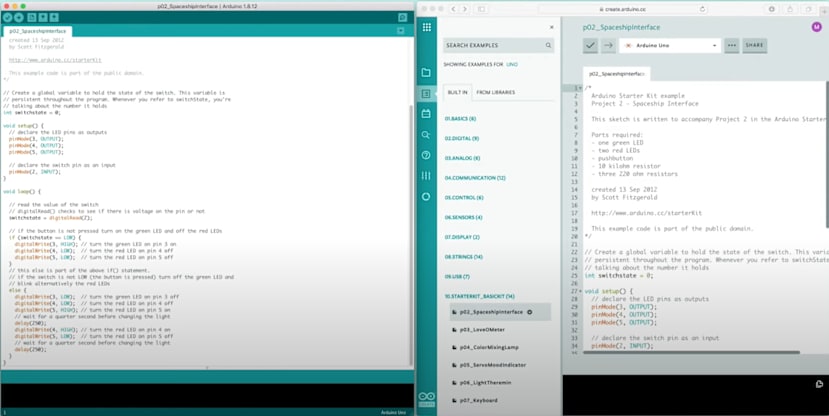Screen dimensions: 829x416
Task: Click the Safari forward arrow
Action: click(x=465, y=9)
